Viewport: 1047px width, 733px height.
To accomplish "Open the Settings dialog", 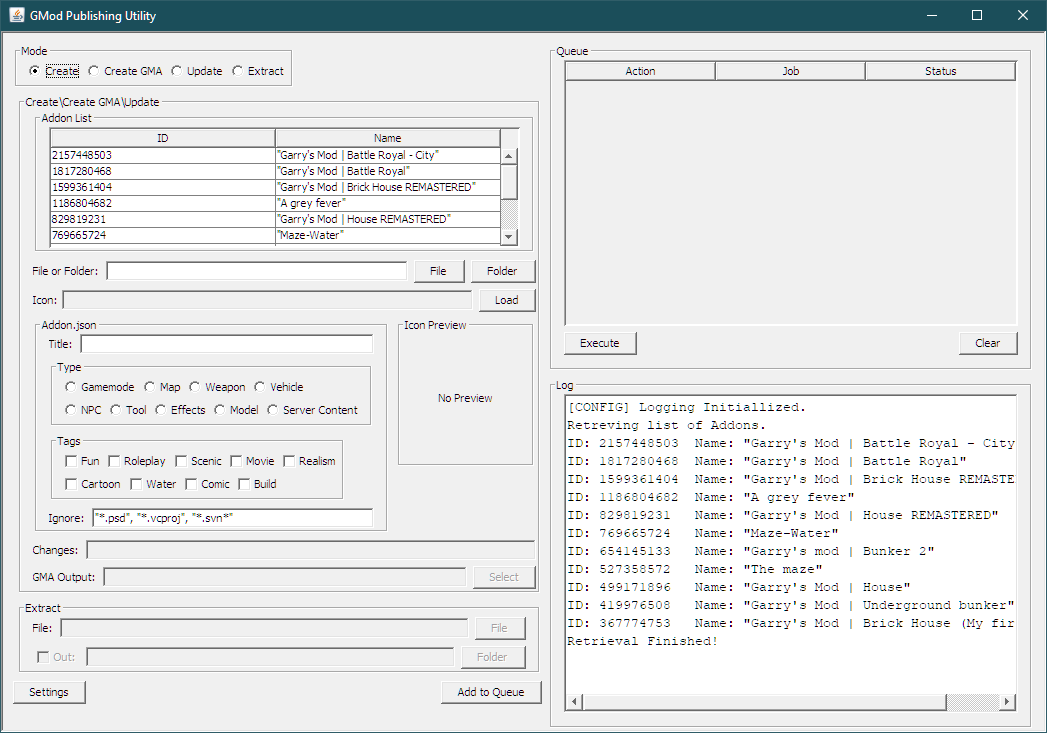I will [49, 692].
